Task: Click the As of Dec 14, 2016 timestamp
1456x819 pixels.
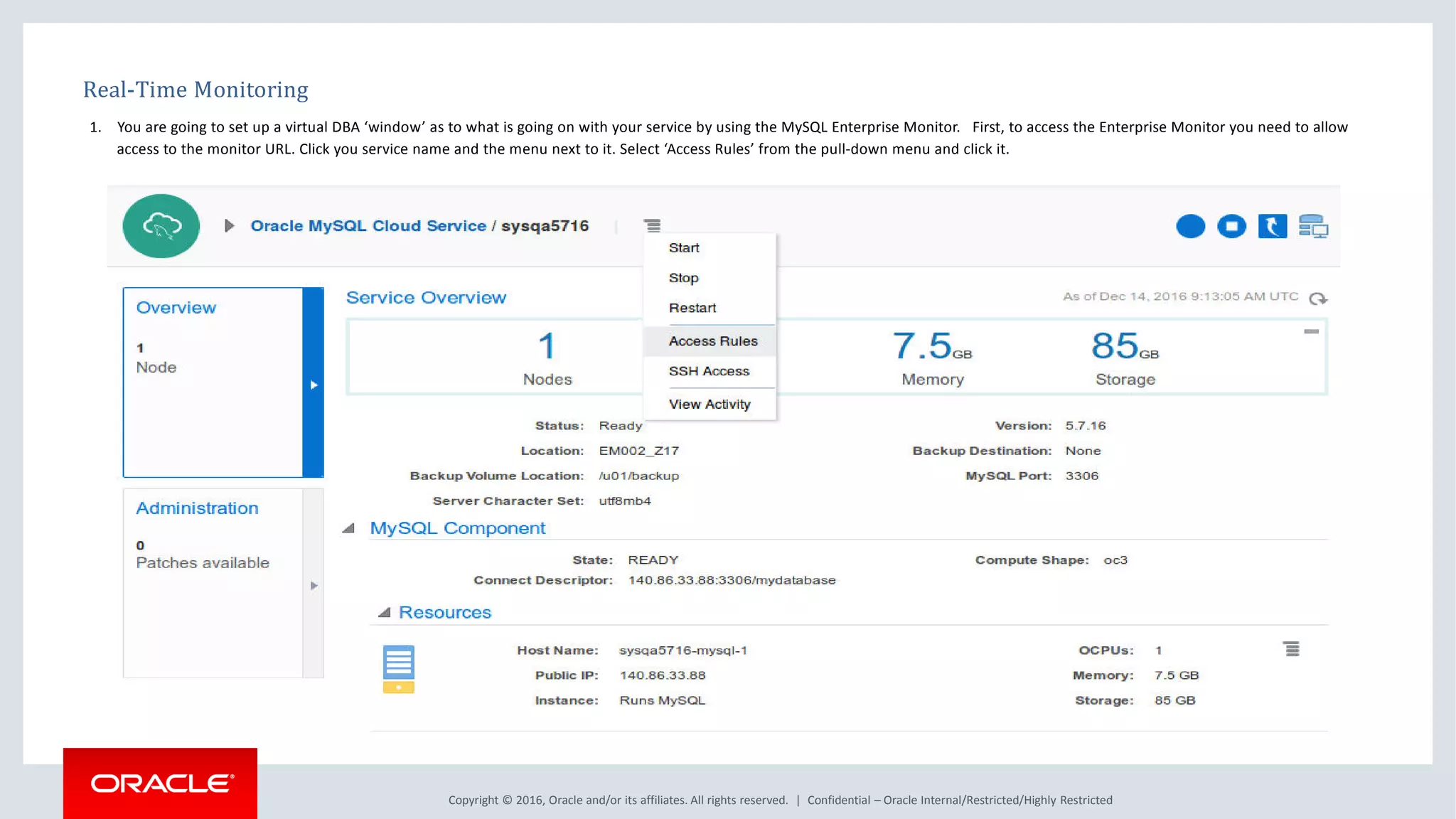Action: [x=1181, y=296]
